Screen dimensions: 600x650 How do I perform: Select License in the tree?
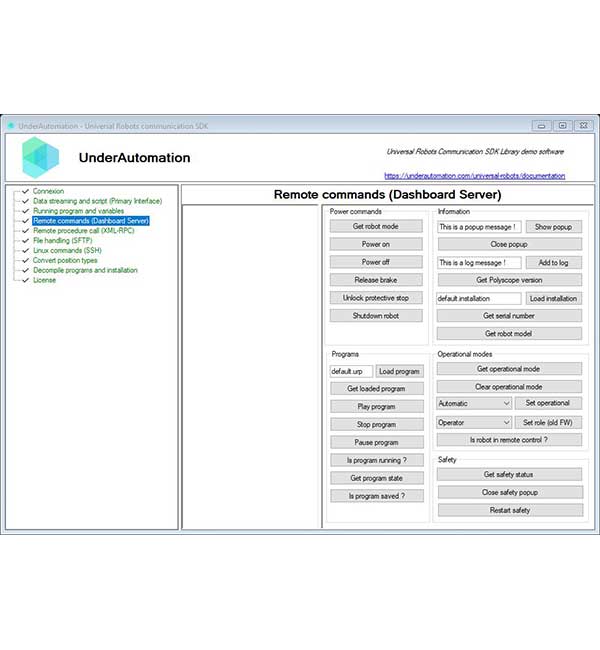[44, 280]
